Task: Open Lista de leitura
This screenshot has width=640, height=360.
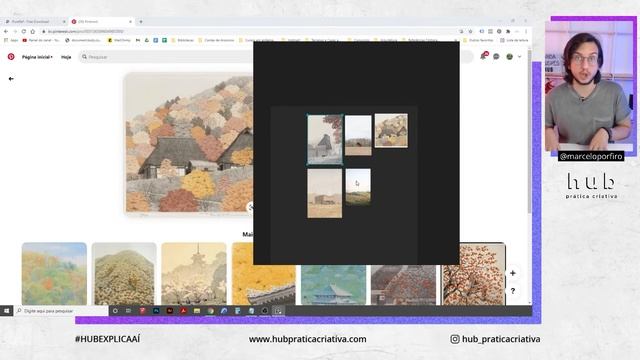Action: pos(514,40)
